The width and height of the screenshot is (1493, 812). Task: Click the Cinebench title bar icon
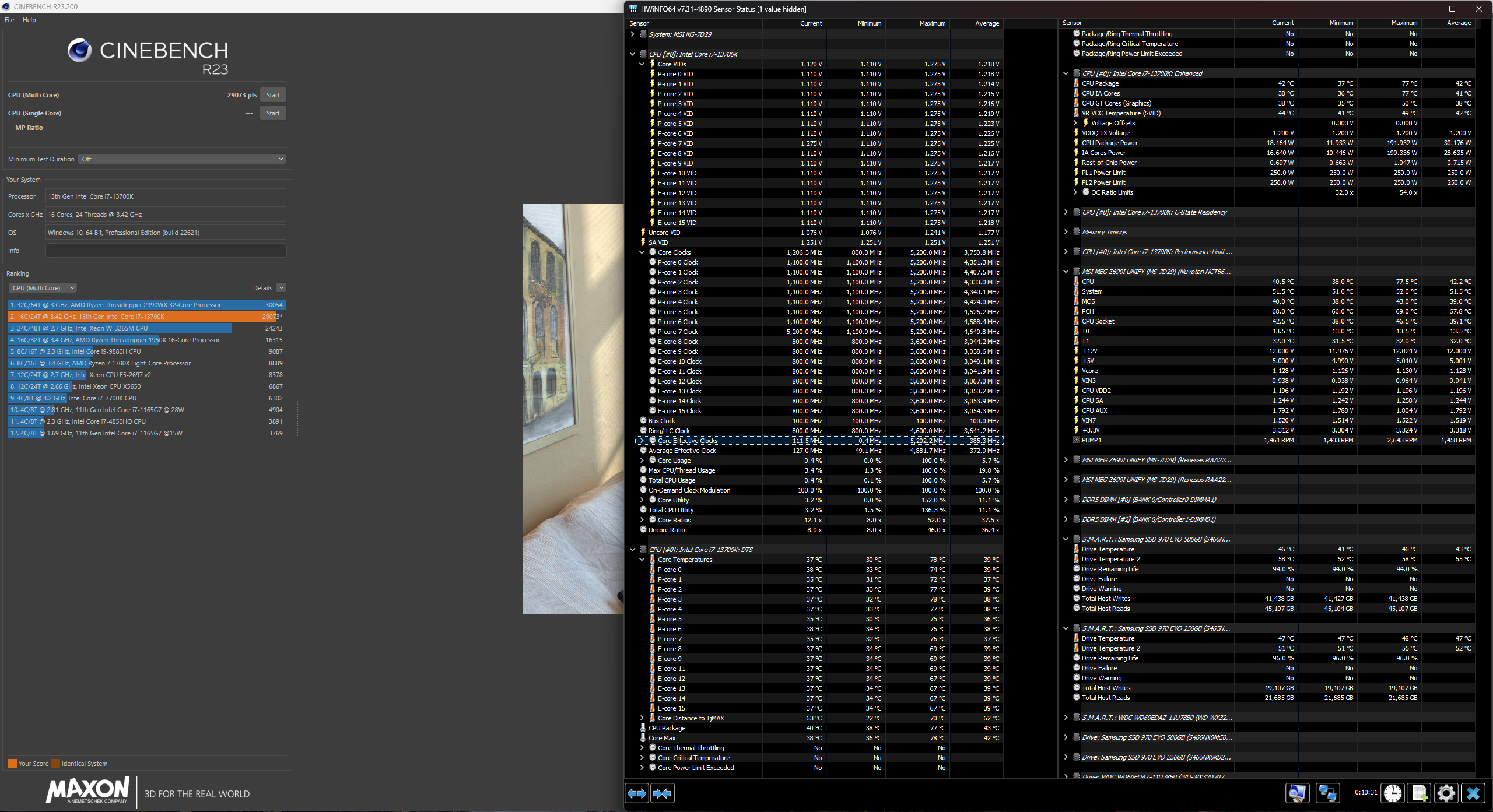[6, 6]
